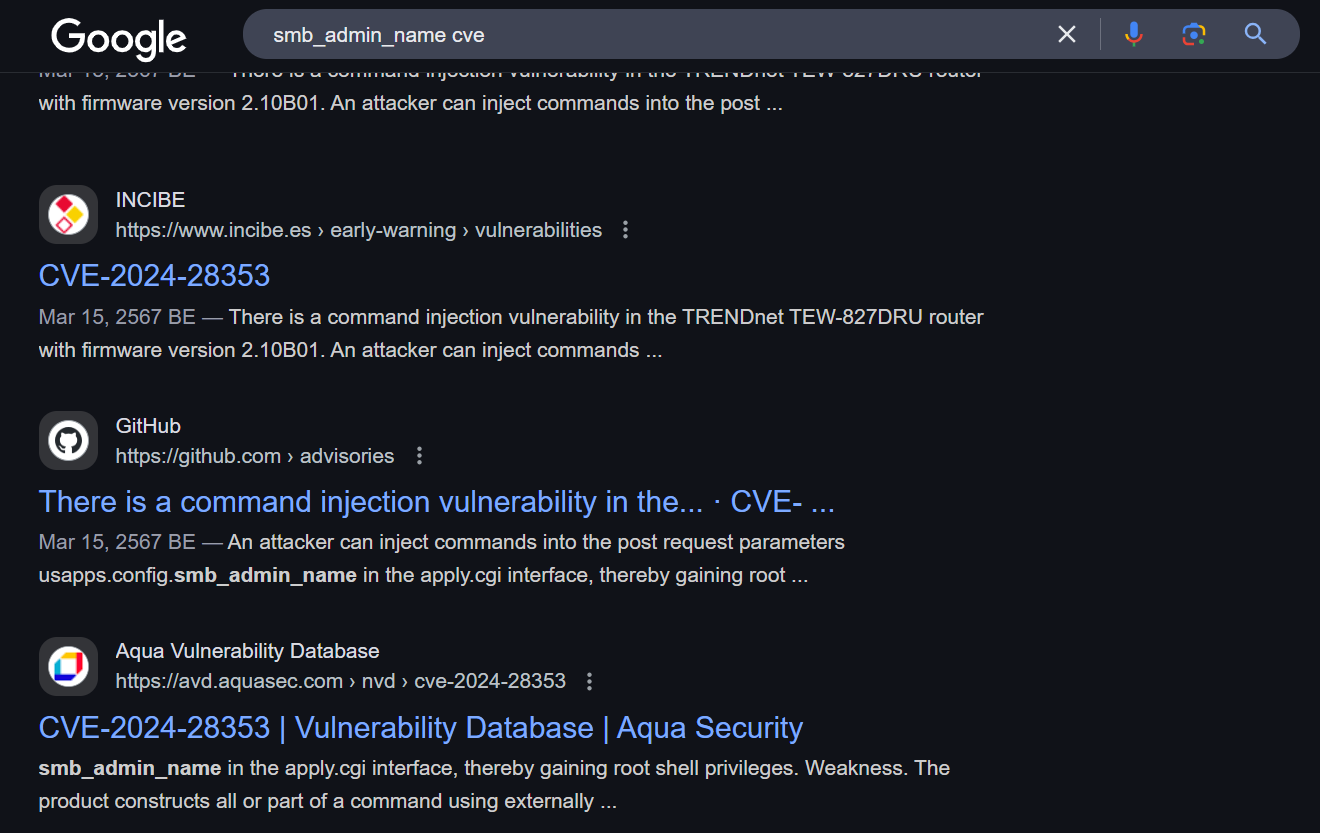The height and width of the screenshot is (833, 1320).
Task: Click the Aqua Vulnerability Database site name
Action: [x=248, y=652]
